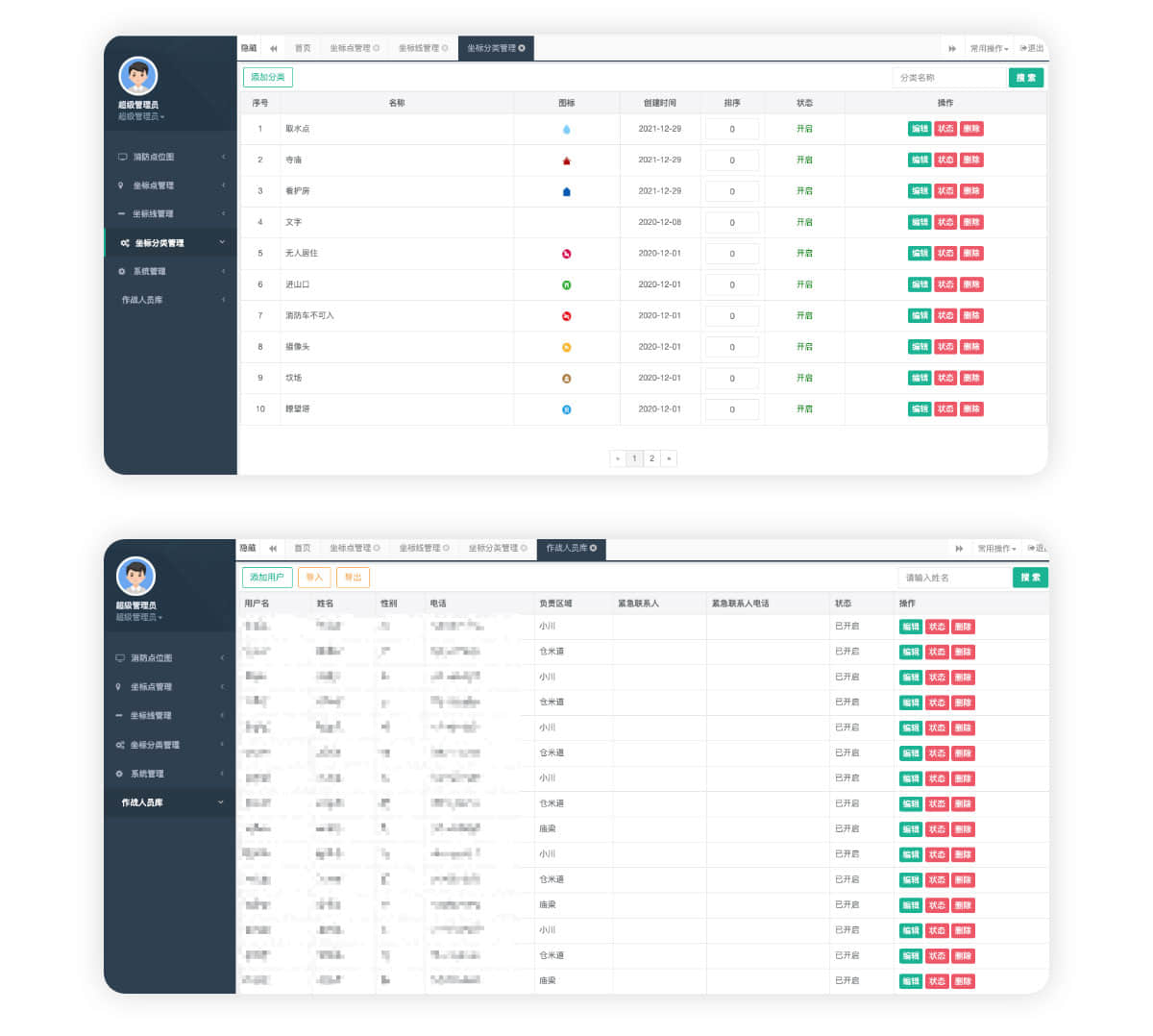Image resolution: width=1153 pixels, height=1036 pixels.
Task: Click the orange icon in the 摄像头 row
Action: pos(566,347)
